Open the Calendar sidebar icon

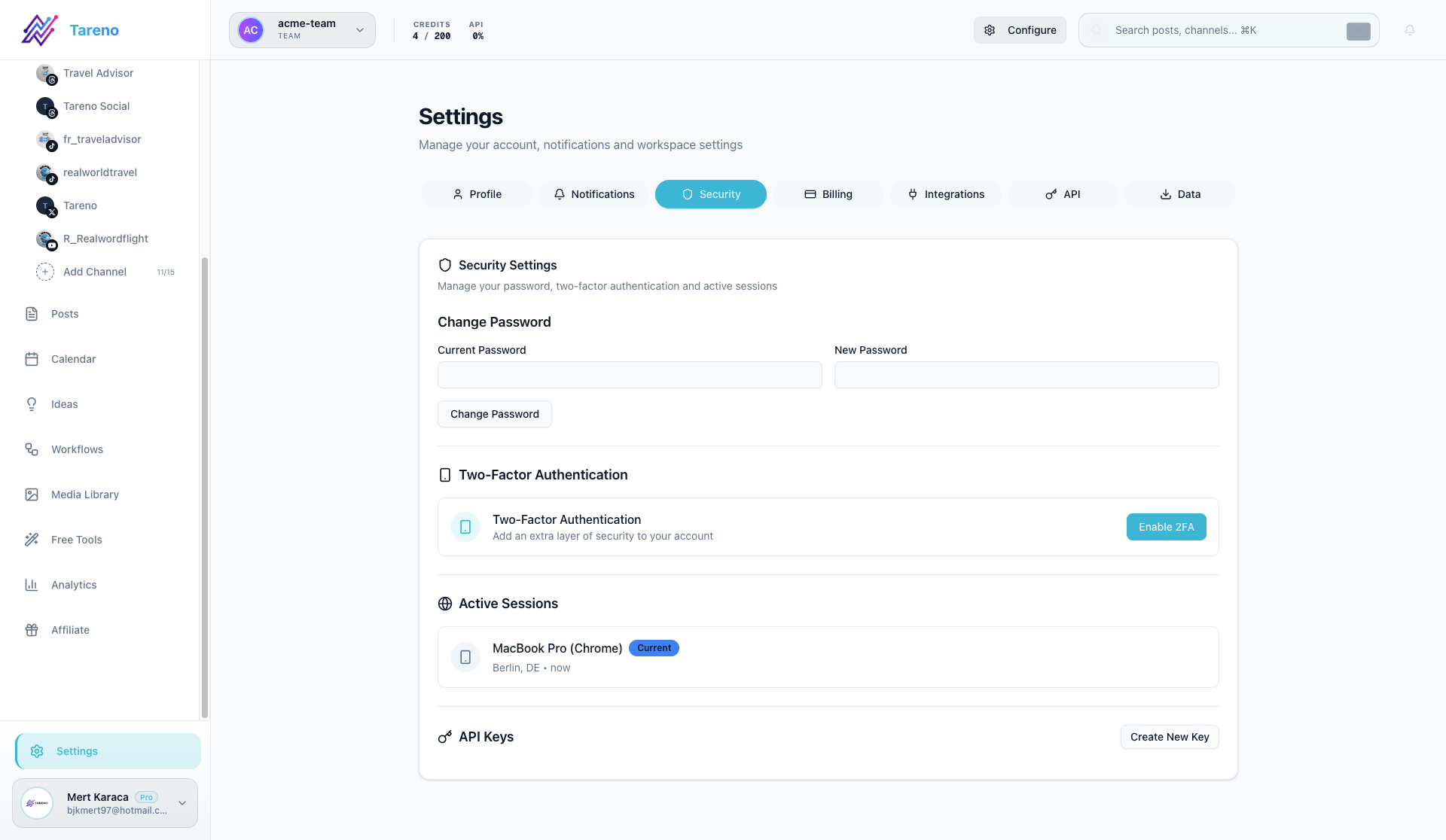click(x=32, y=359)
